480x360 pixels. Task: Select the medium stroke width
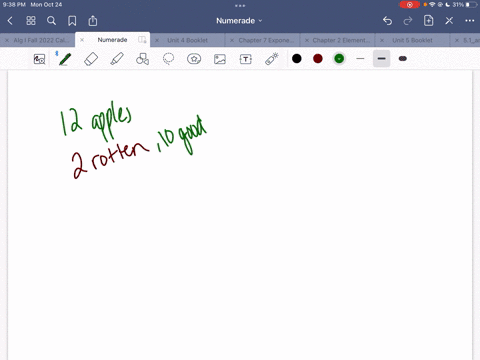click(x=382, y=59)
